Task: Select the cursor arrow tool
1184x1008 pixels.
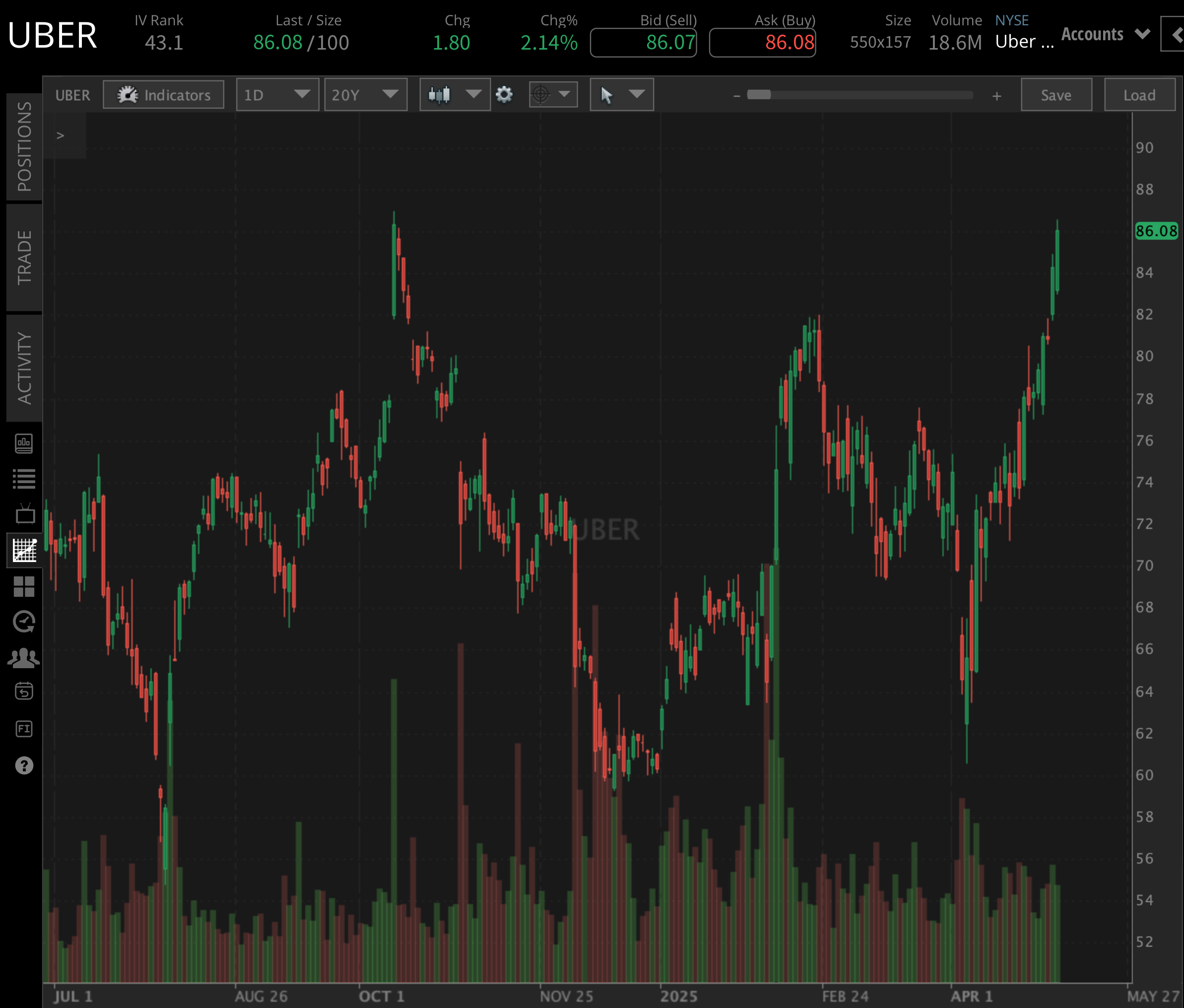Action: tap(607, 95)
